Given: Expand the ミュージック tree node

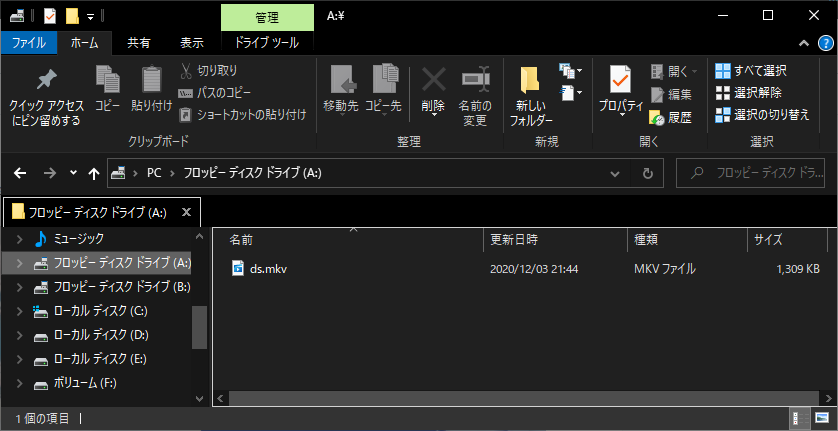Looking at the screenshot, I should coord(19,239).
